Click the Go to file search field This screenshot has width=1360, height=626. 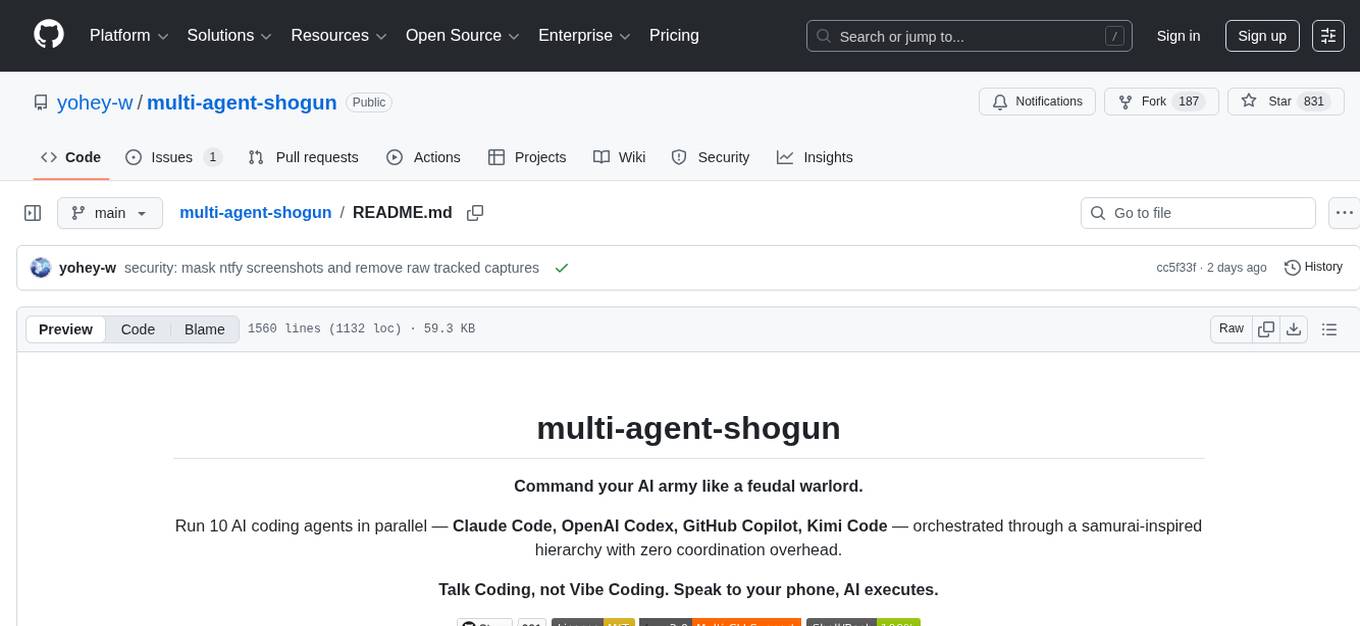[1197, 212]
